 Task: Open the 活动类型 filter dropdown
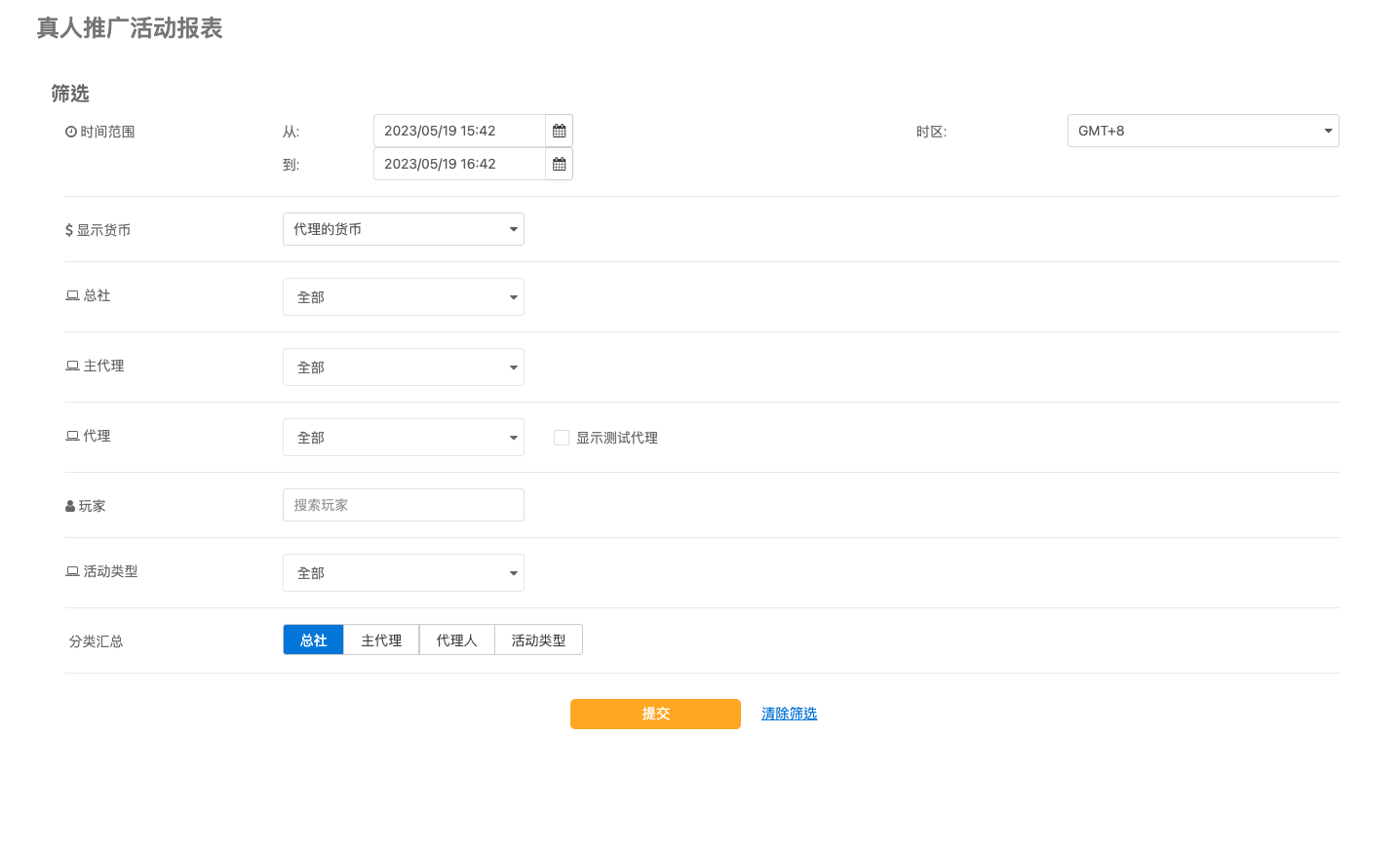[x=403, y=573]
